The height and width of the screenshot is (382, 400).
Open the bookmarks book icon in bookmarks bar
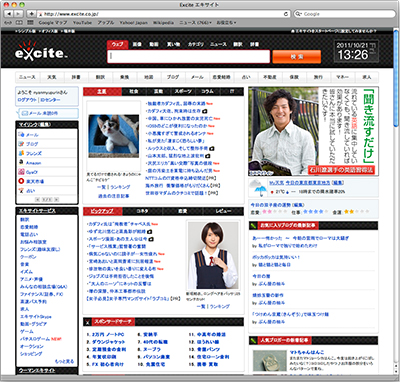(20, 23)
